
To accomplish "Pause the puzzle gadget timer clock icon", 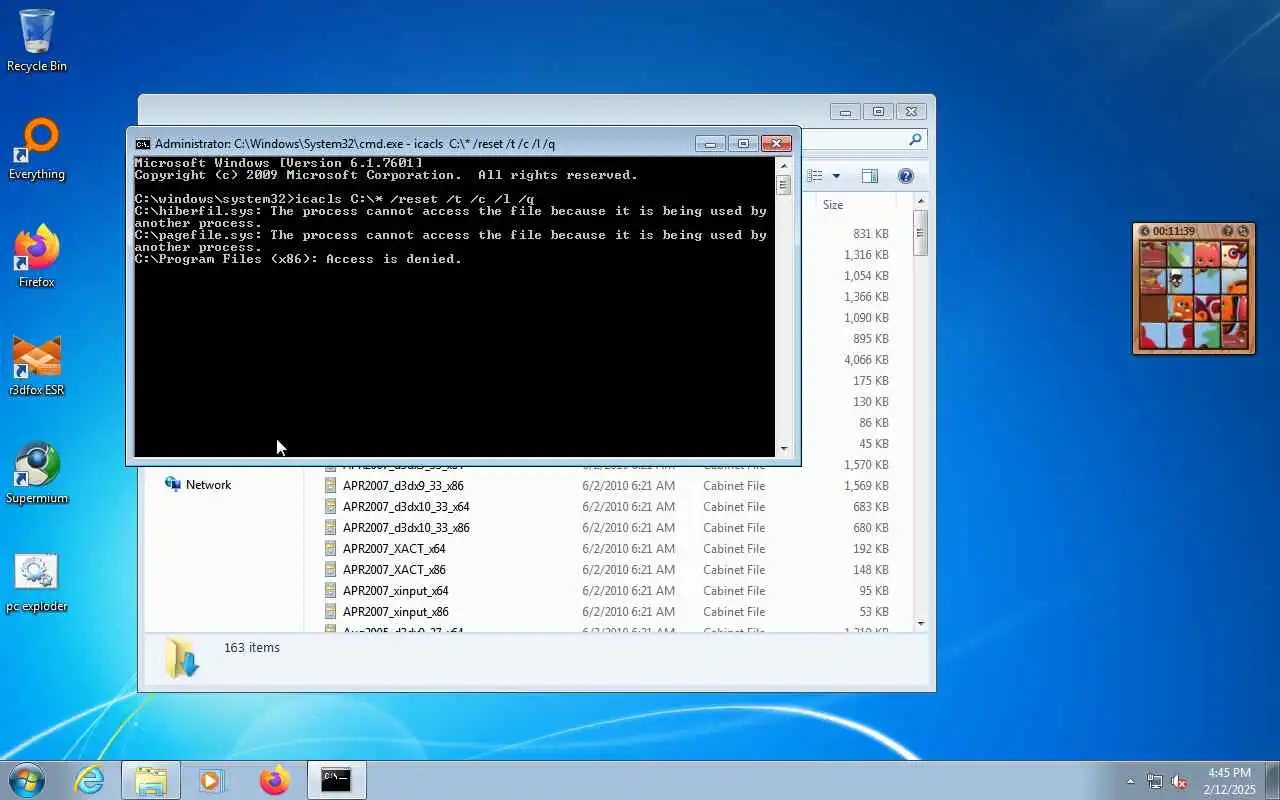I will 1145,231.
